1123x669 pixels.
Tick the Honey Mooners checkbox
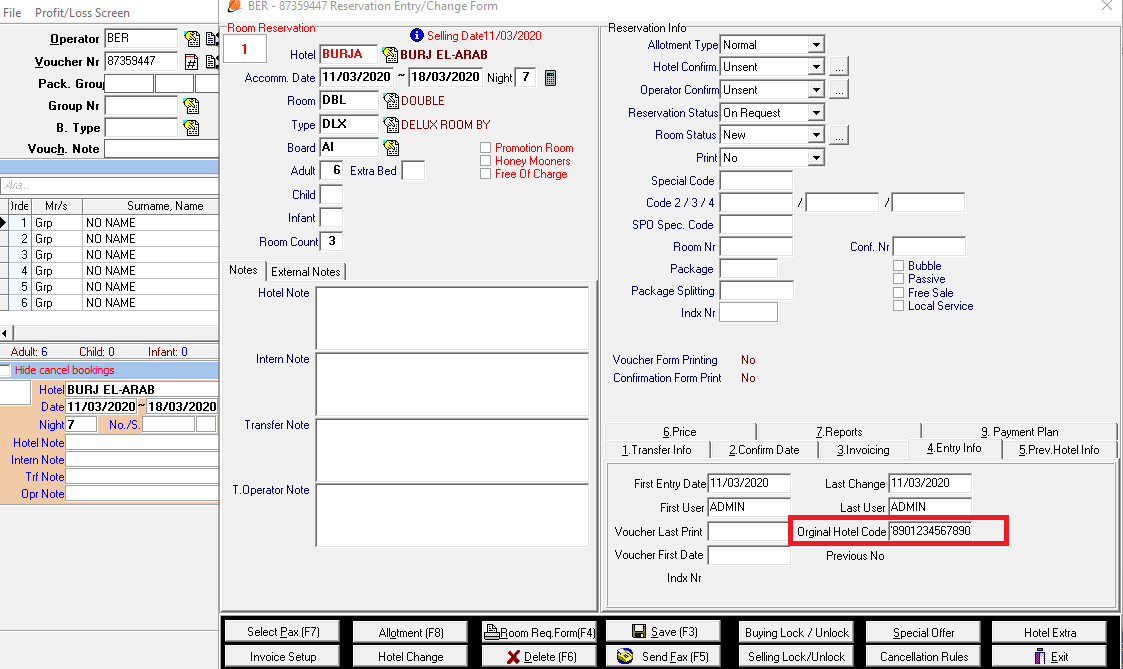coord(486,161)
